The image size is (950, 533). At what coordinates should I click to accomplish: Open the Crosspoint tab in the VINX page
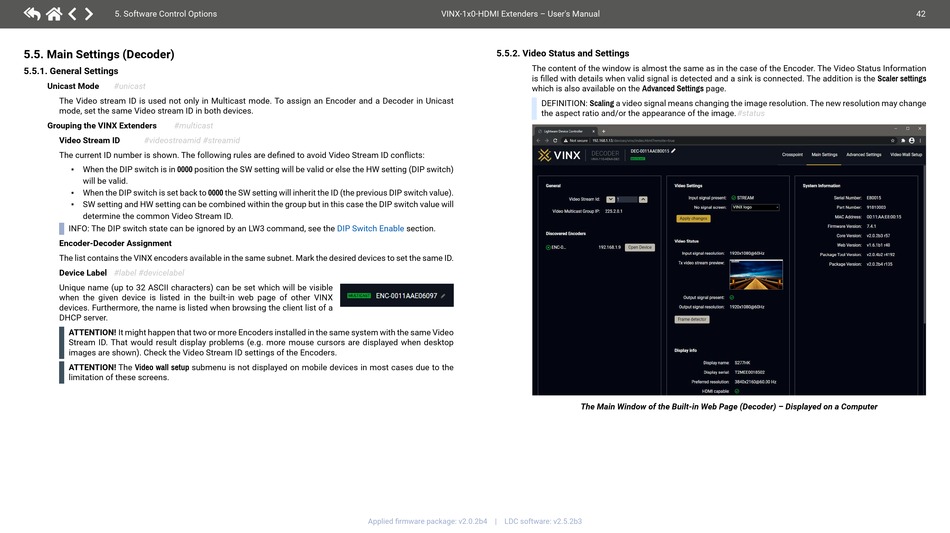tap(792, 154)
